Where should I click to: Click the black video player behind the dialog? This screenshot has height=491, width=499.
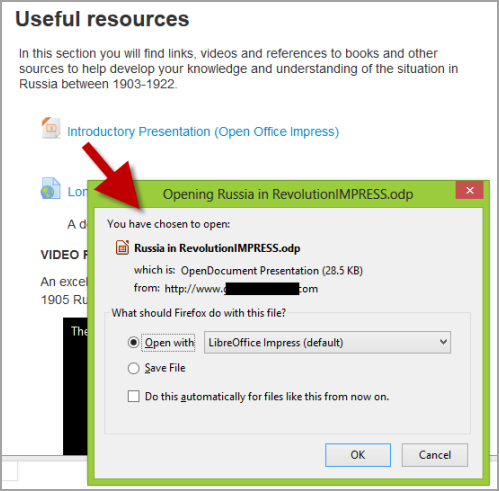(x=75, y=386)
